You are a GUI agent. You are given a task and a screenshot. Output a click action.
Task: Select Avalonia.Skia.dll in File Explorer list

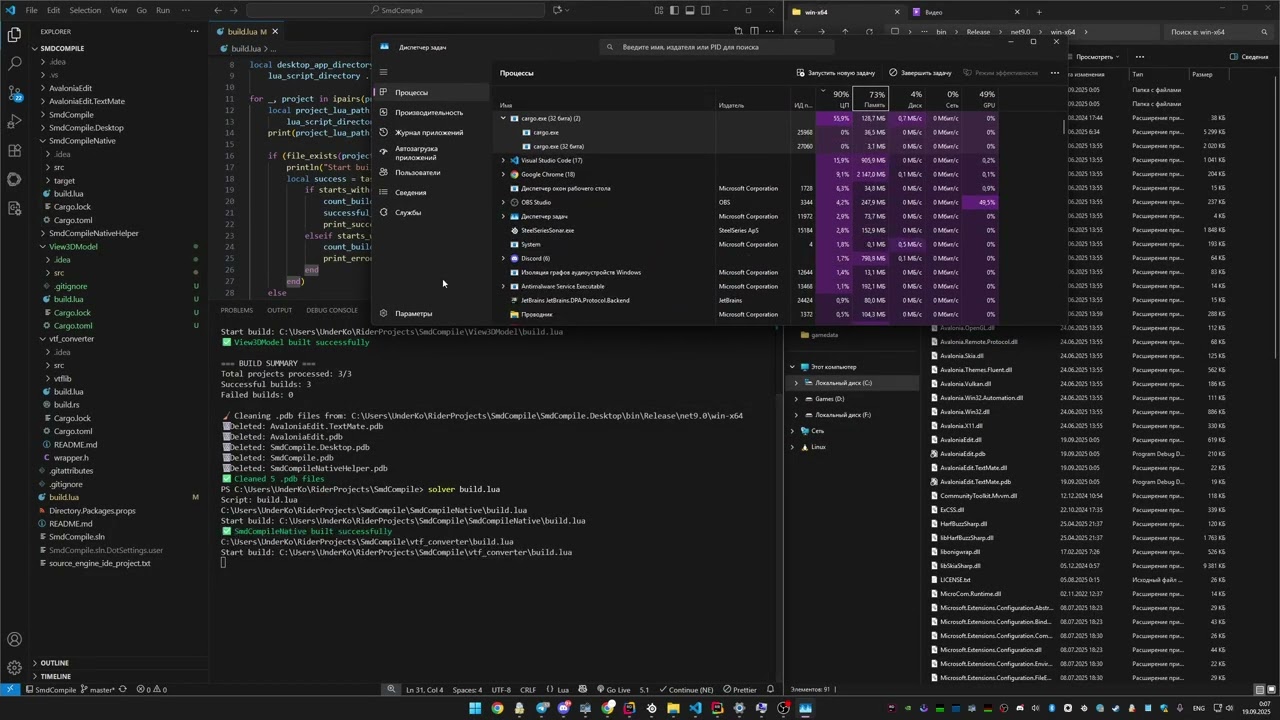point(962,356)
